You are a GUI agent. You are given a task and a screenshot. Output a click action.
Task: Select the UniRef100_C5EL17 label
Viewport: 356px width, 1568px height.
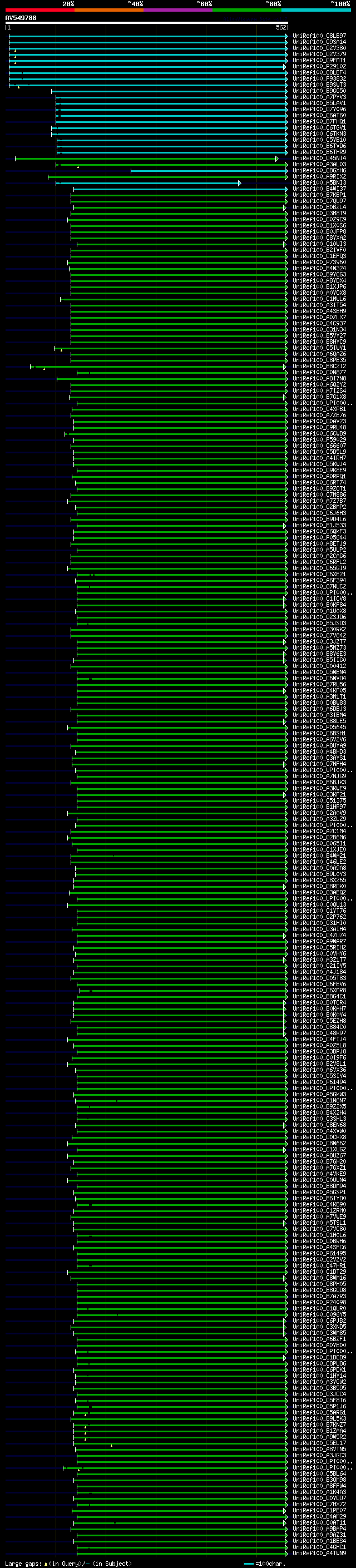coord(319,1443)
